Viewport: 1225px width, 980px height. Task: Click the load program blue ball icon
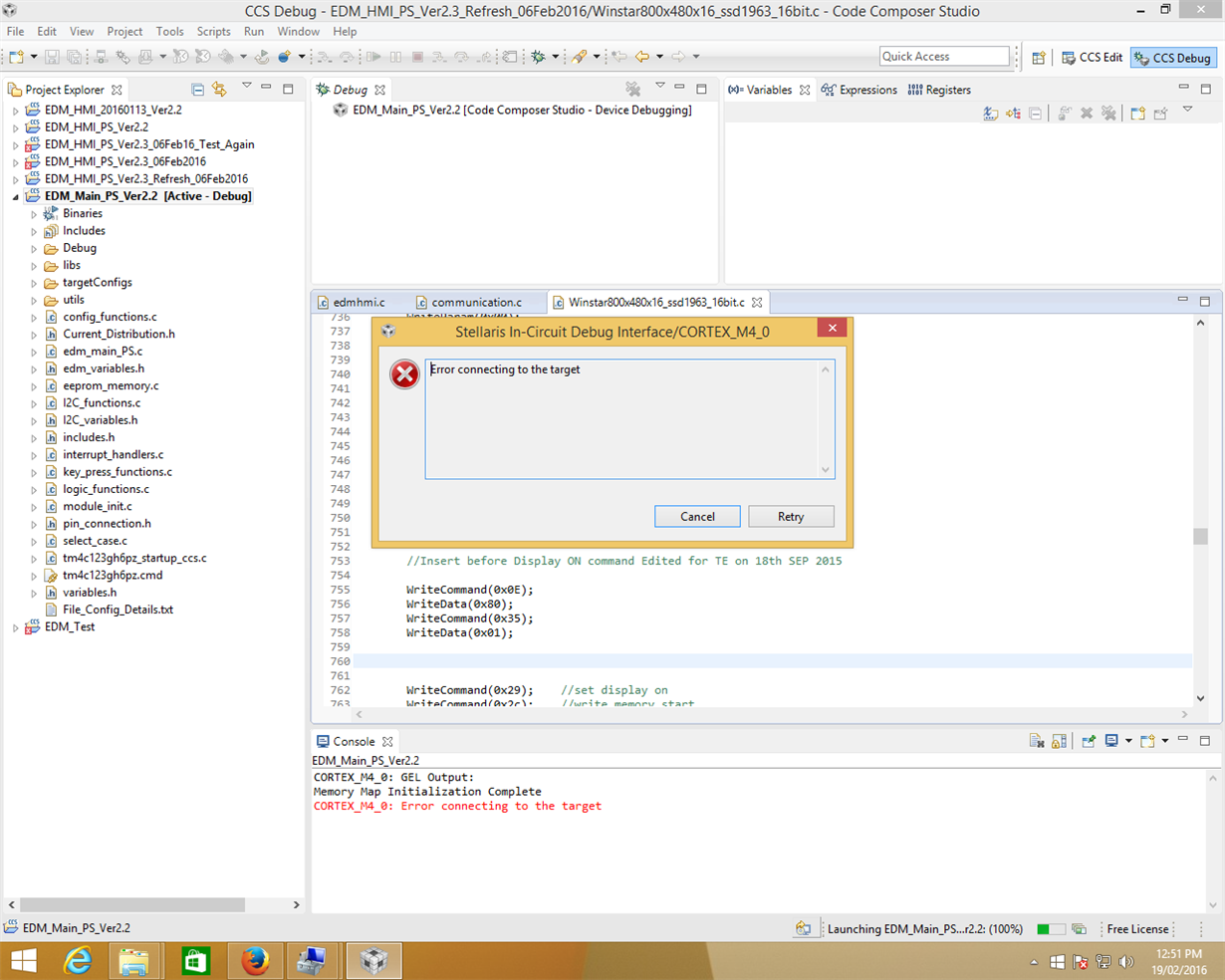pyautogui.click(x=284, y=57)
